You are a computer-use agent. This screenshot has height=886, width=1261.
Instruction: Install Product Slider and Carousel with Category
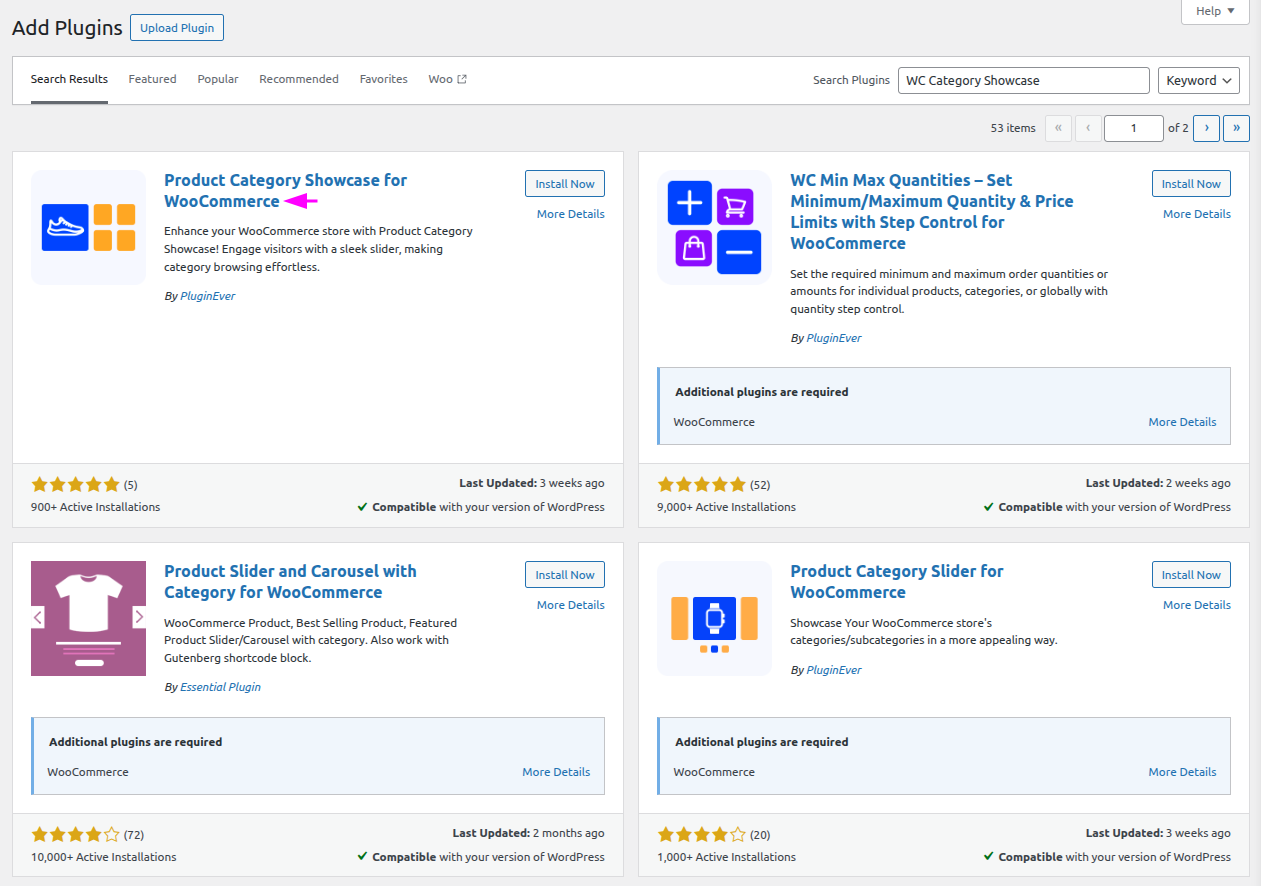565,575
